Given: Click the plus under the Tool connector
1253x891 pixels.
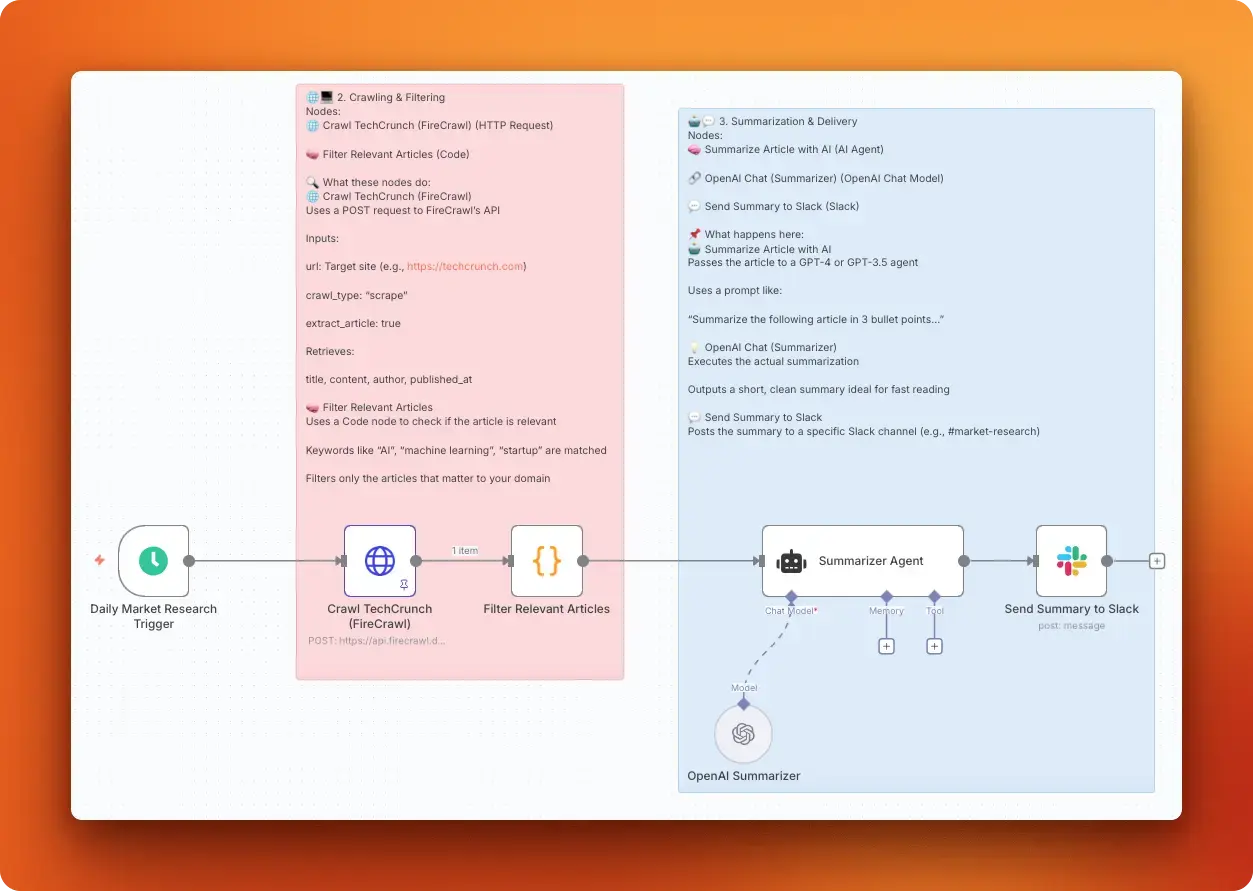Looking at the screenshot, I should tap(934, 646).
